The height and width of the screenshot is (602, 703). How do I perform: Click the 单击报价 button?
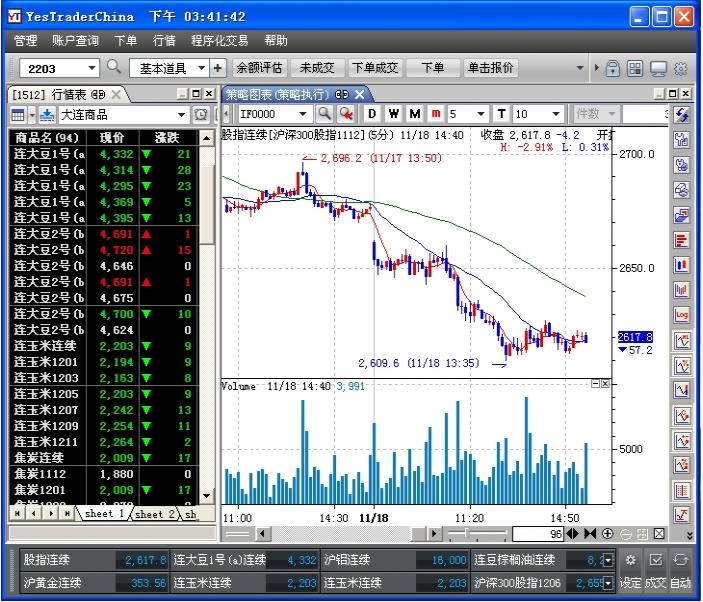[490, 68]
